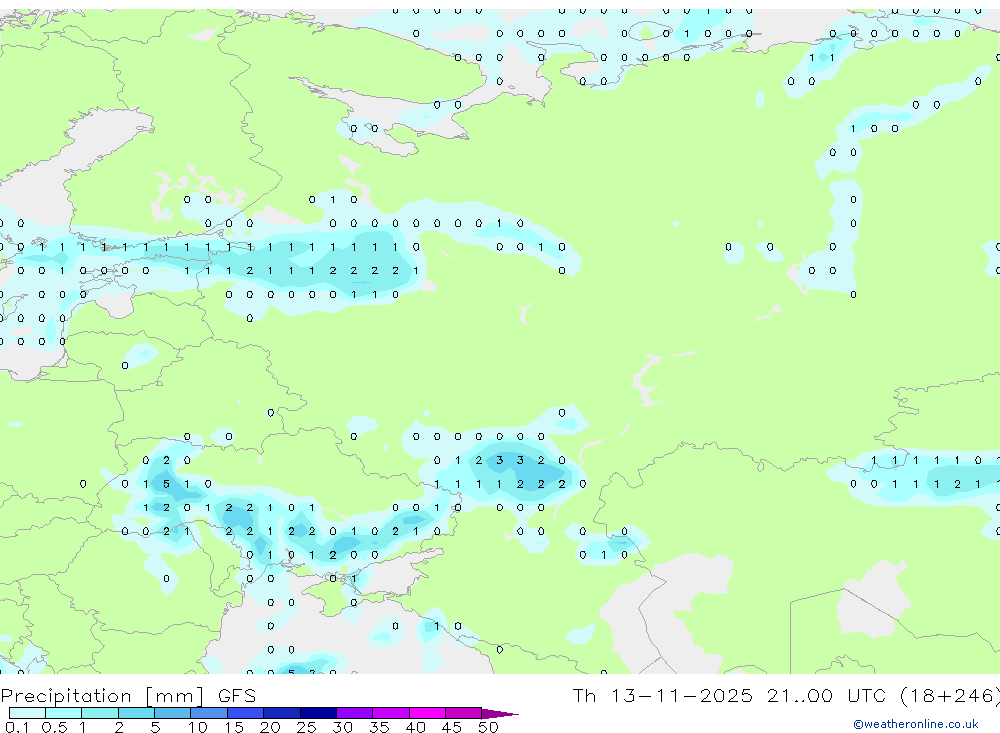
Task: Click the "10" legend scale label
Action: tap(198, 727)
